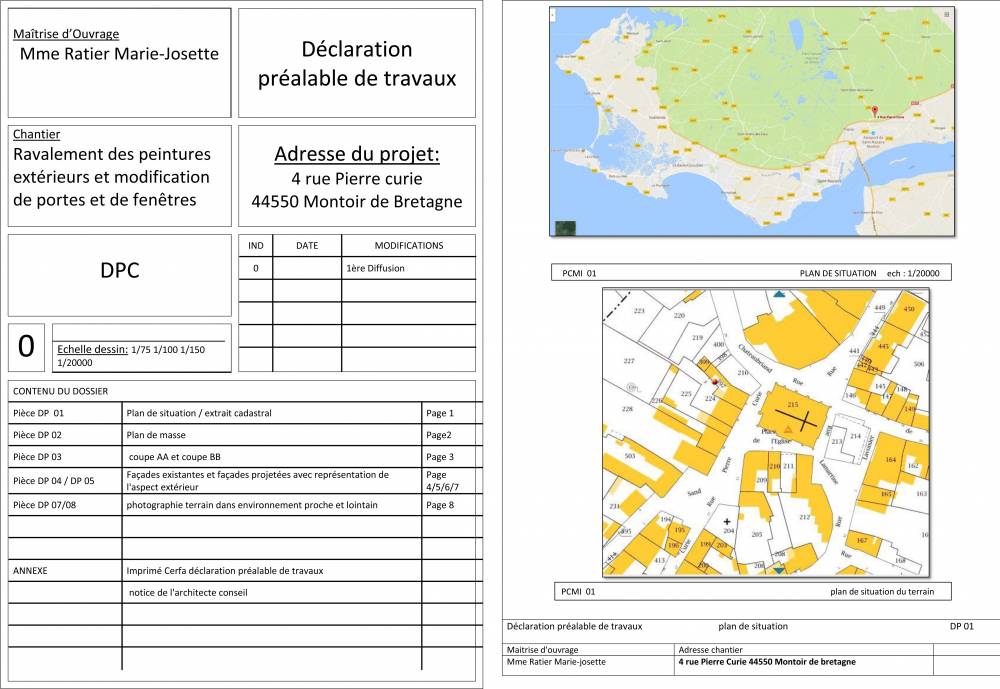Click parcel number 212 on the cadastral map

(x=804, y=517)
